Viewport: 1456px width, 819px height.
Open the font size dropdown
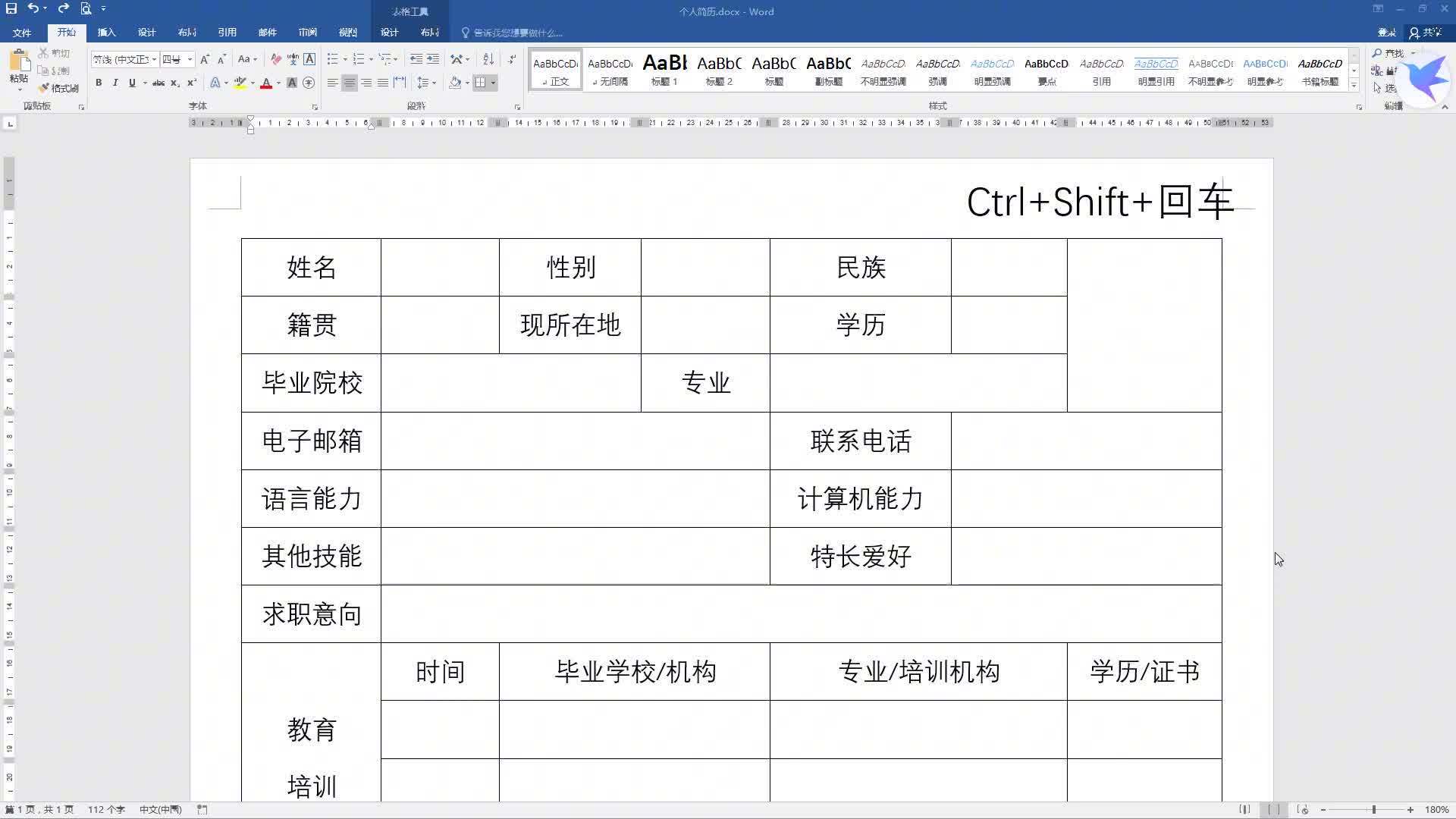[x=190, y=59]
